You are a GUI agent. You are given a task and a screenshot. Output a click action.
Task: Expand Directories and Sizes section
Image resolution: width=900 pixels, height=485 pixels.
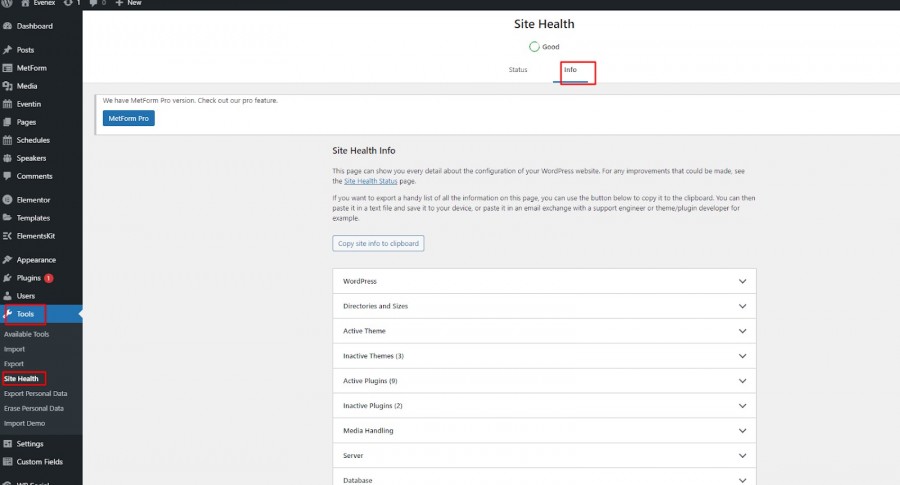tap(544, 306)
